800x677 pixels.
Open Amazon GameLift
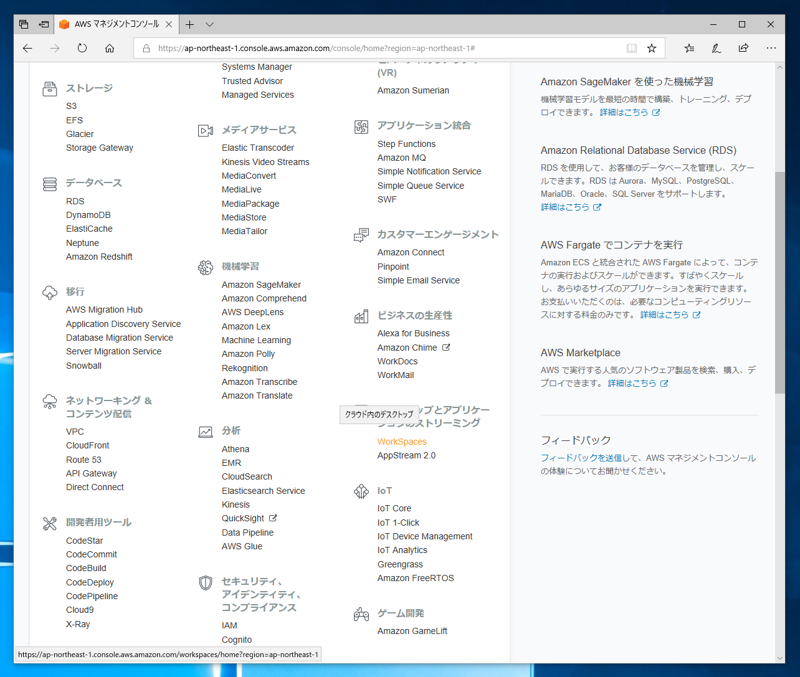coord(412,631)
